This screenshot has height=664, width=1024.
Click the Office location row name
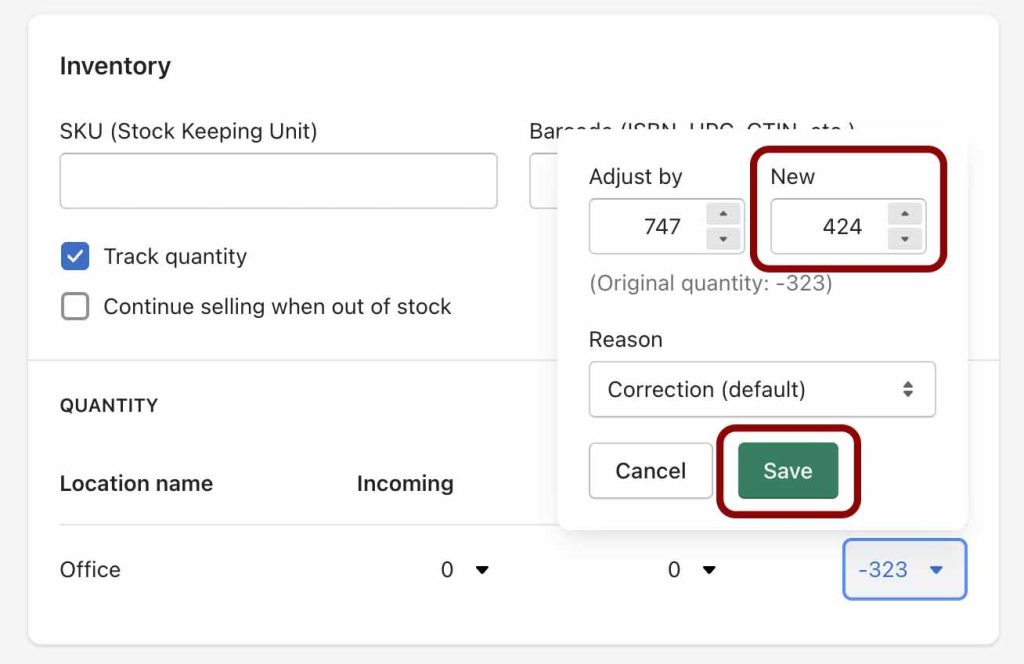[x=90, y=569]
